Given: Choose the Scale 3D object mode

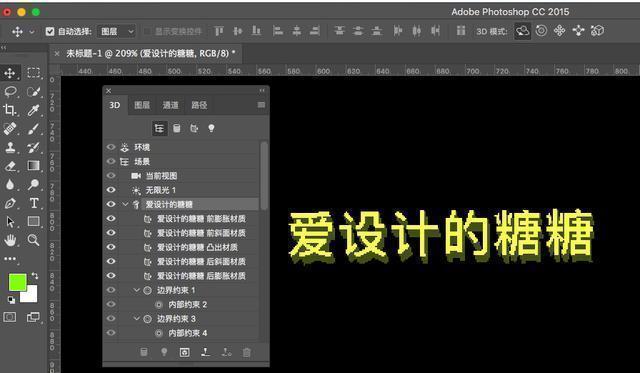Looking at the screenshot, I should 597,31.
